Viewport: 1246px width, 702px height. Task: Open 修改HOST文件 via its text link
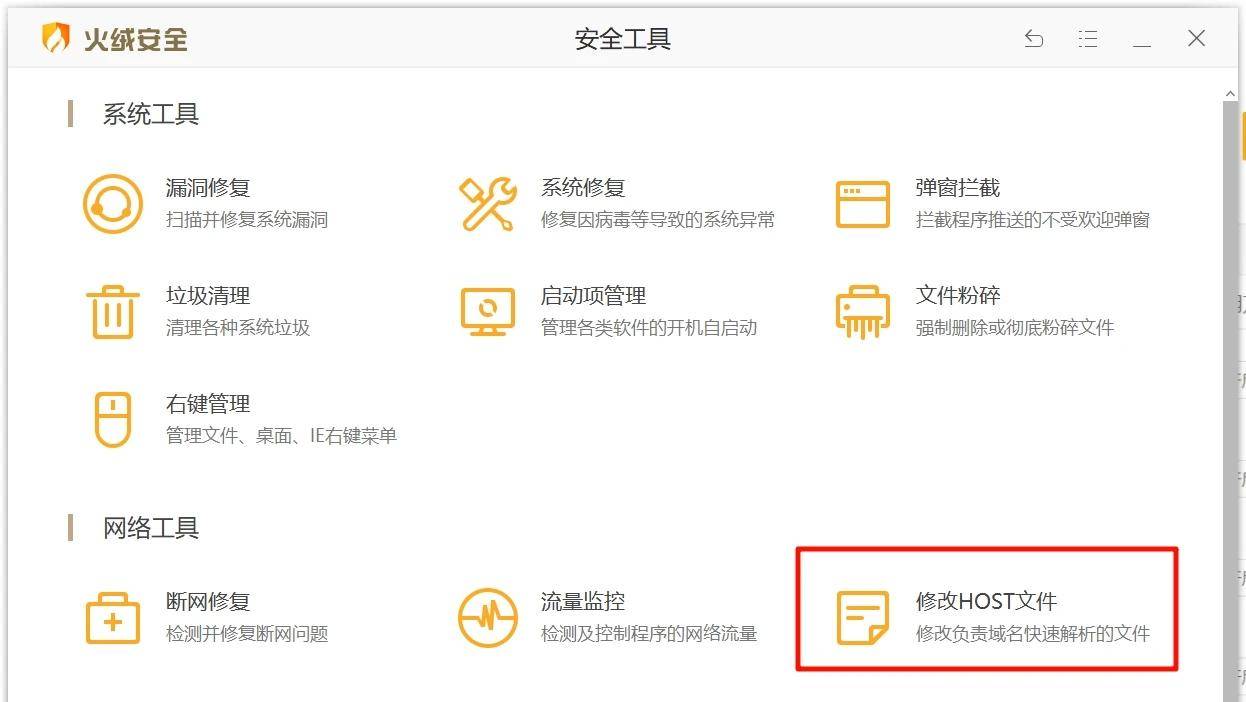pyautogui.click(x=986, y=601)
